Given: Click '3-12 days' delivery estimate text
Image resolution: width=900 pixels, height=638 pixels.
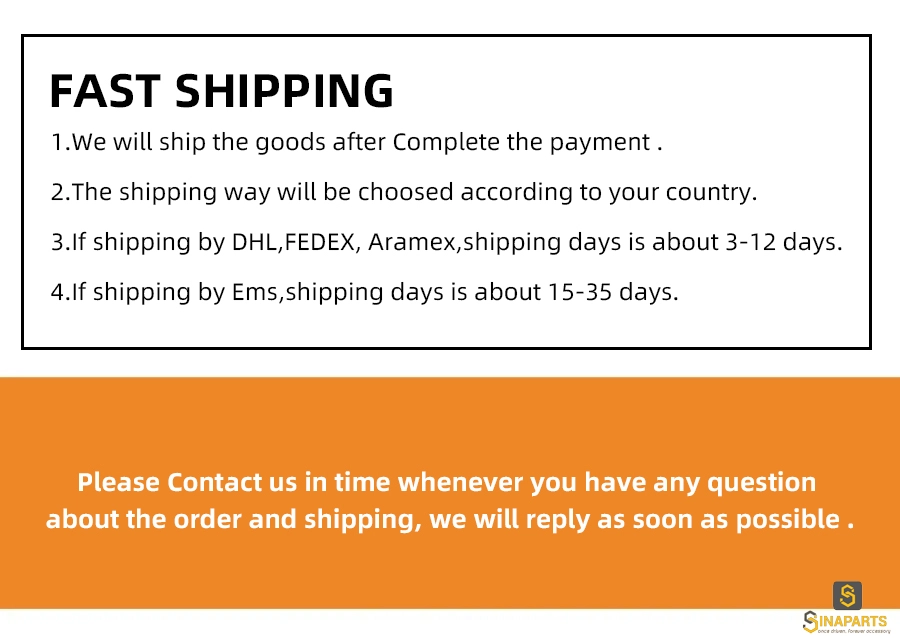Looking at the screenshot, I should [x=783, y=242].
